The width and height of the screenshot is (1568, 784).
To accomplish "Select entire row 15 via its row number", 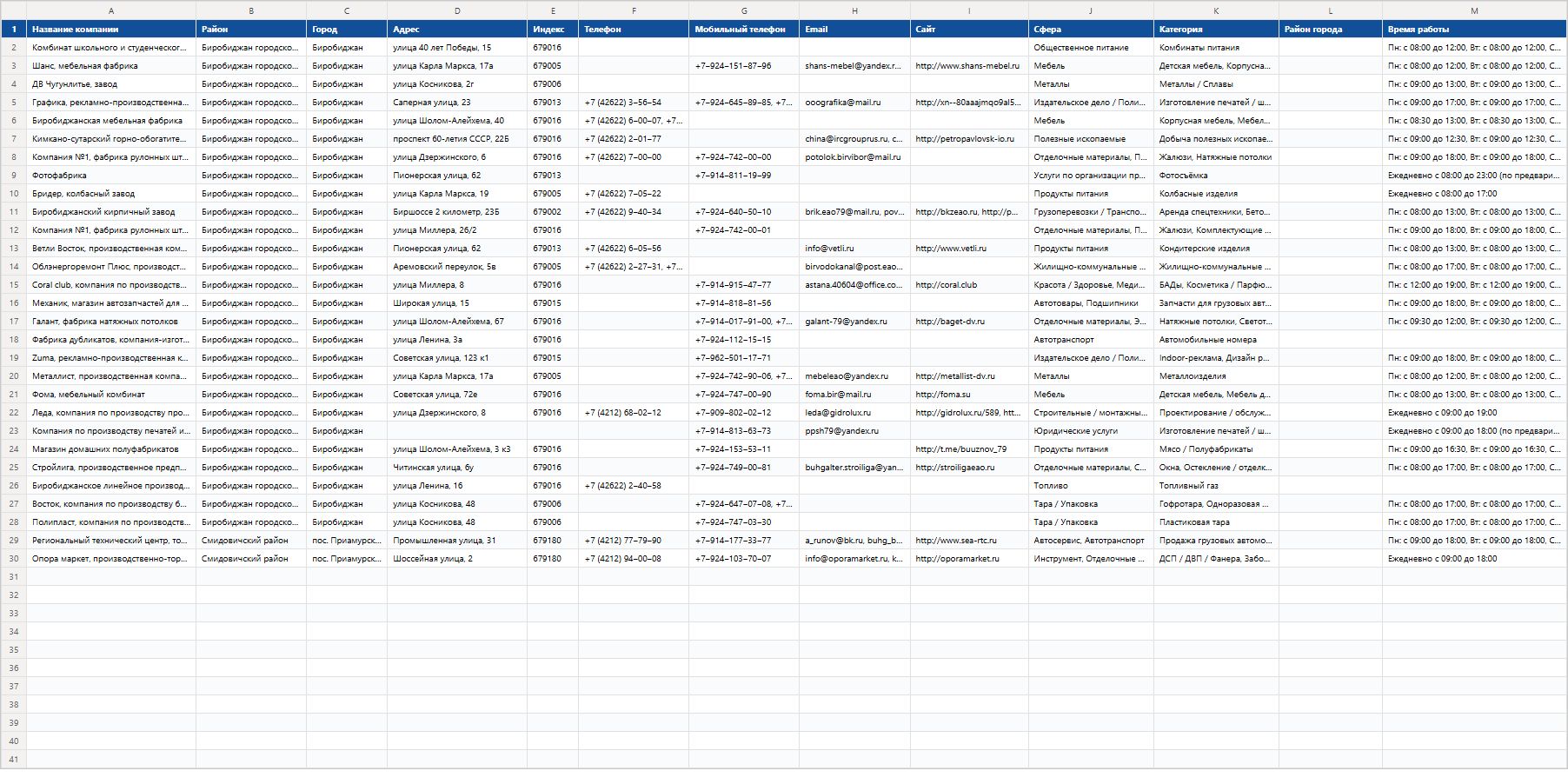I will tap(13, 284).
